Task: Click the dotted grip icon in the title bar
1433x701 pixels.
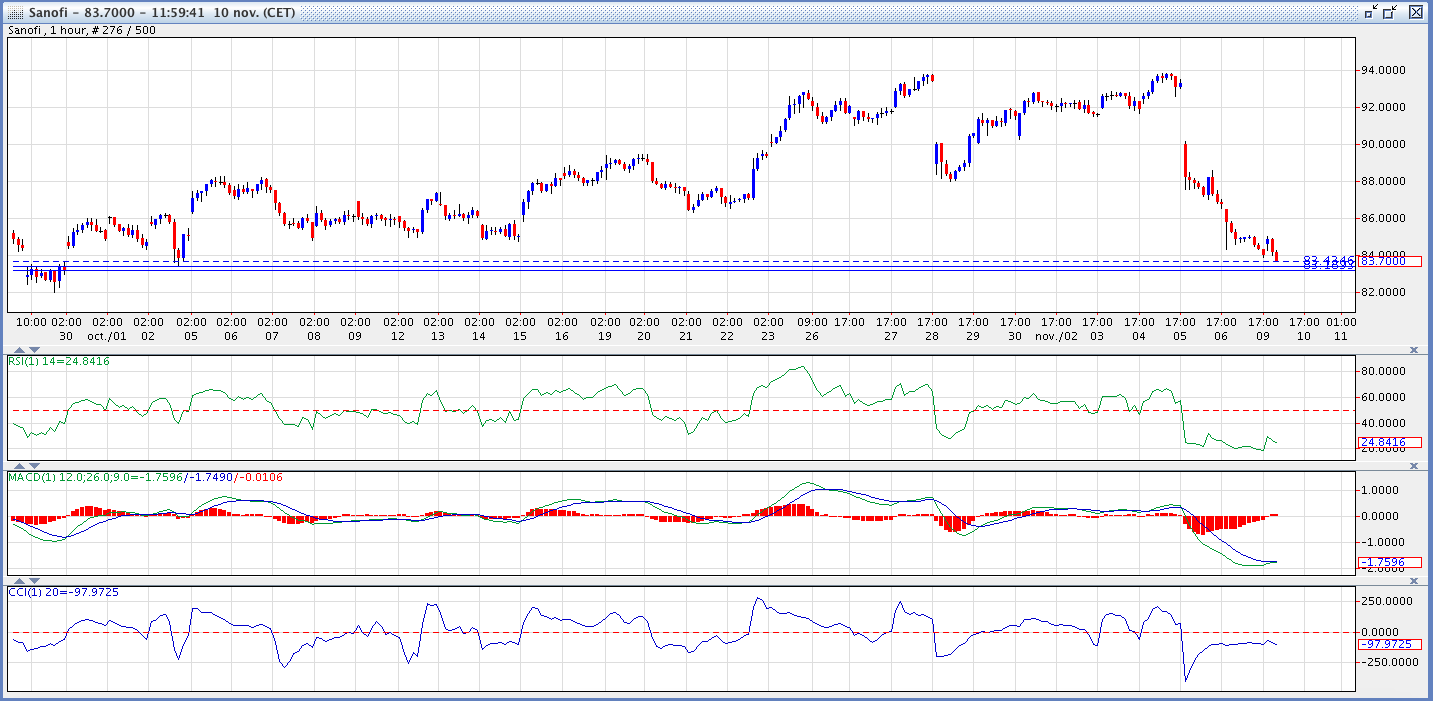Action: point(16,12)
